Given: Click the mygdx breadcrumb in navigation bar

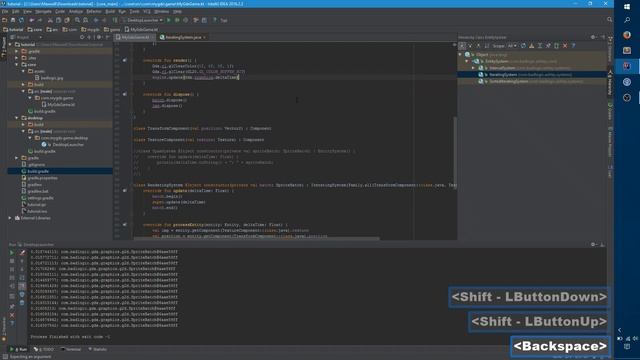Looking at the screenshot, I should tap(91, 29).
